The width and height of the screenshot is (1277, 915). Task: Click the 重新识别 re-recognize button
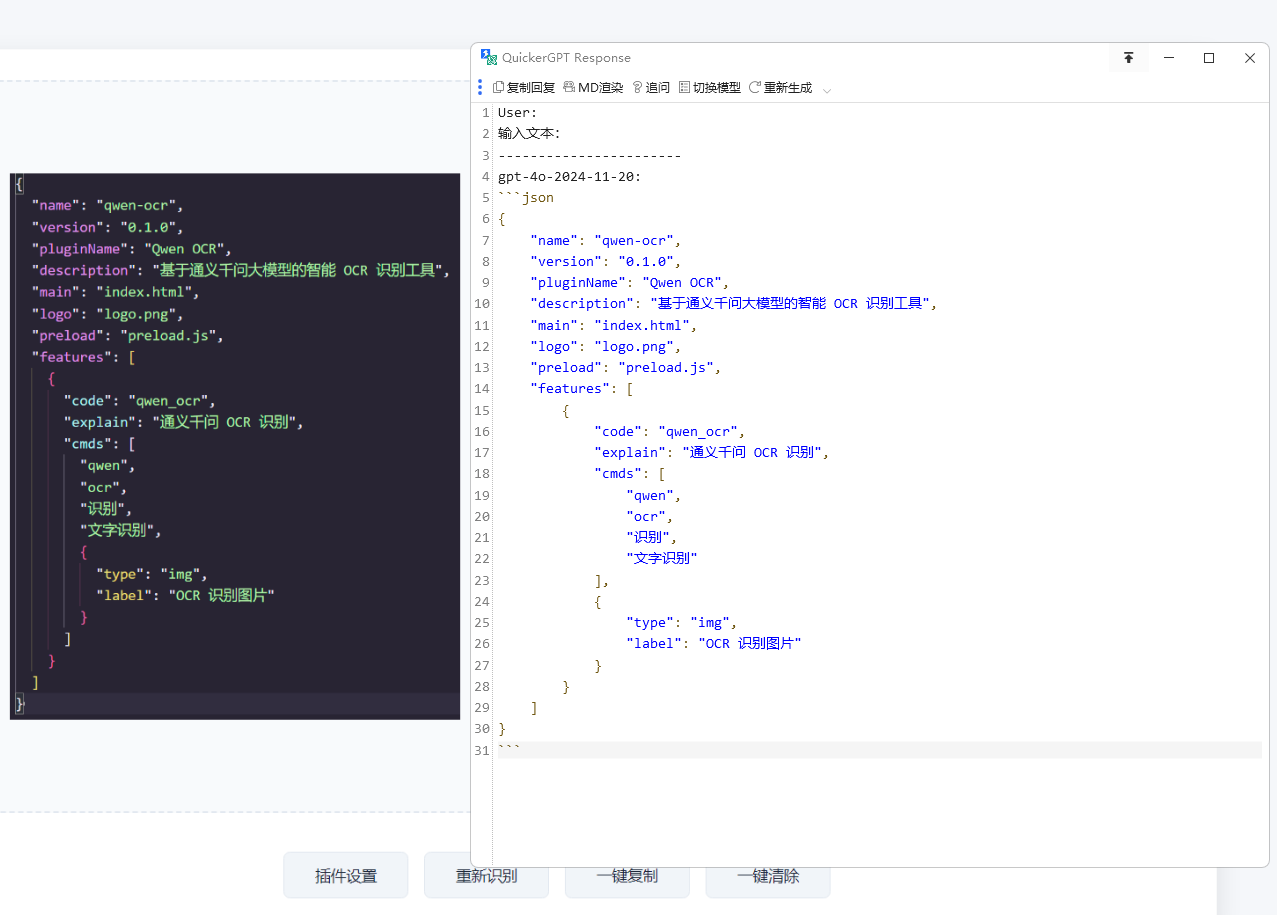point(487,876)
